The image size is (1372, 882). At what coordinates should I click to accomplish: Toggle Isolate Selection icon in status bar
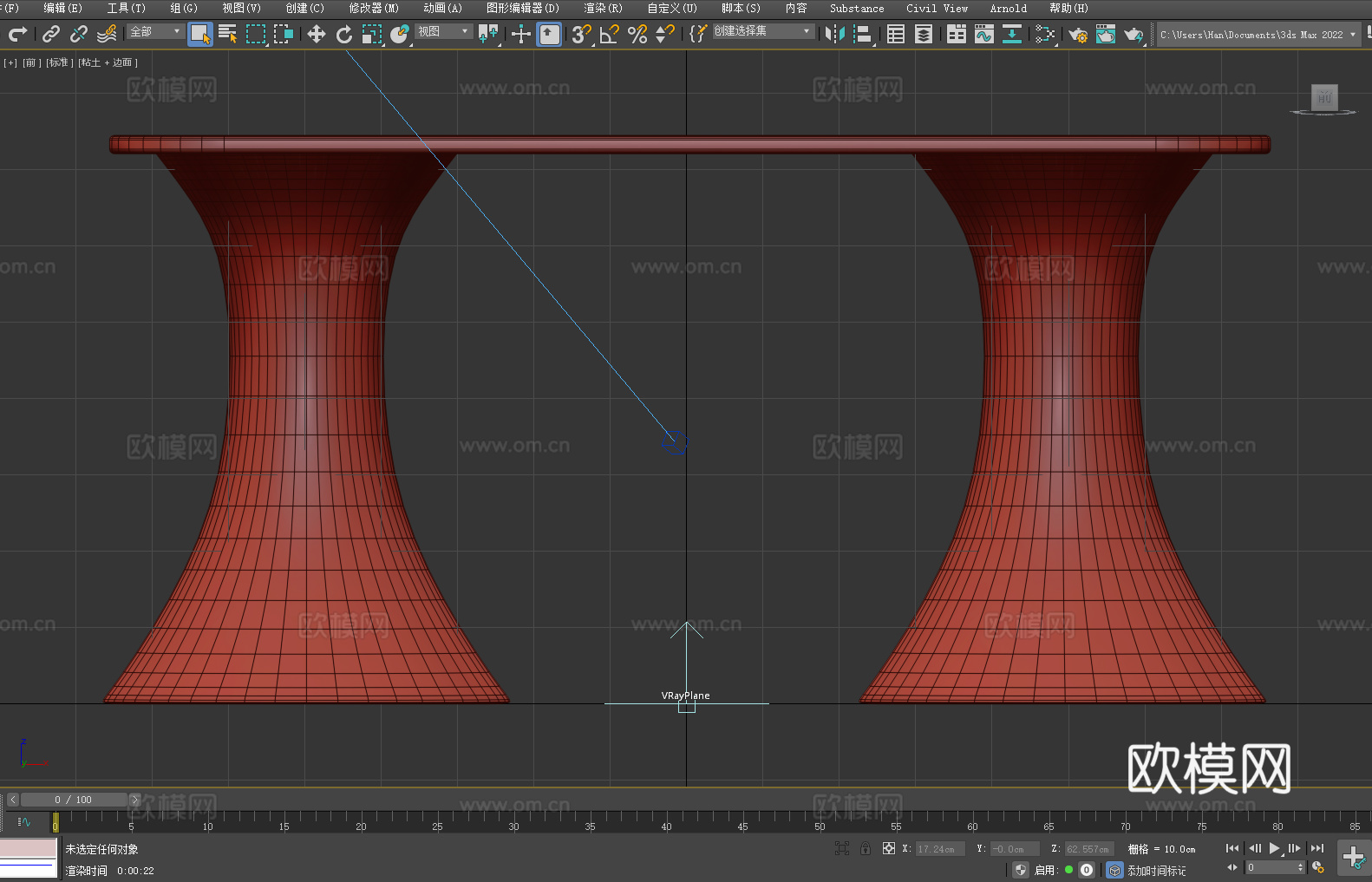point(841,848)
